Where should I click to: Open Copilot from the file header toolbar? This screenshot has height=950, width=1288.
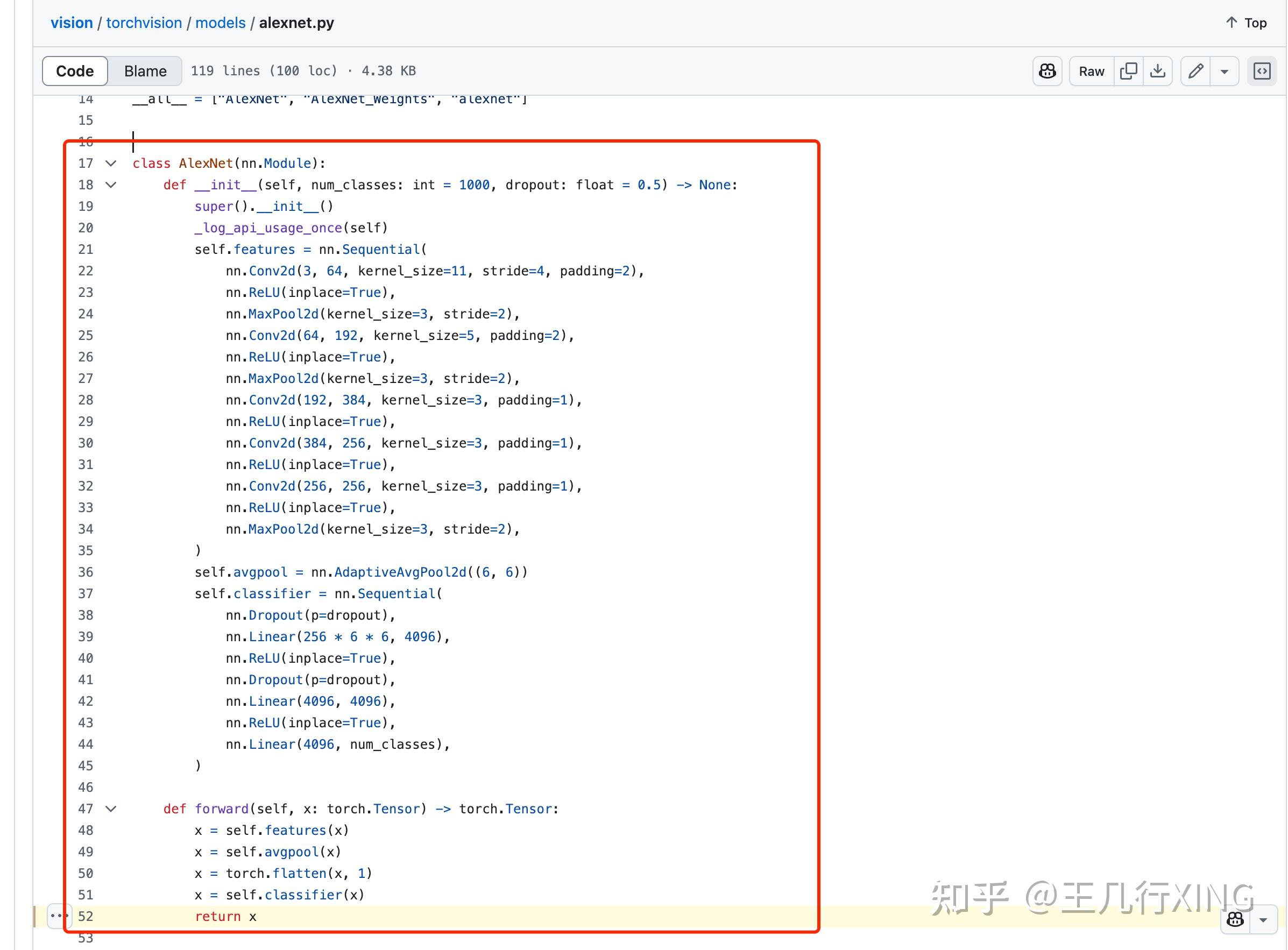coord(1048,70)
